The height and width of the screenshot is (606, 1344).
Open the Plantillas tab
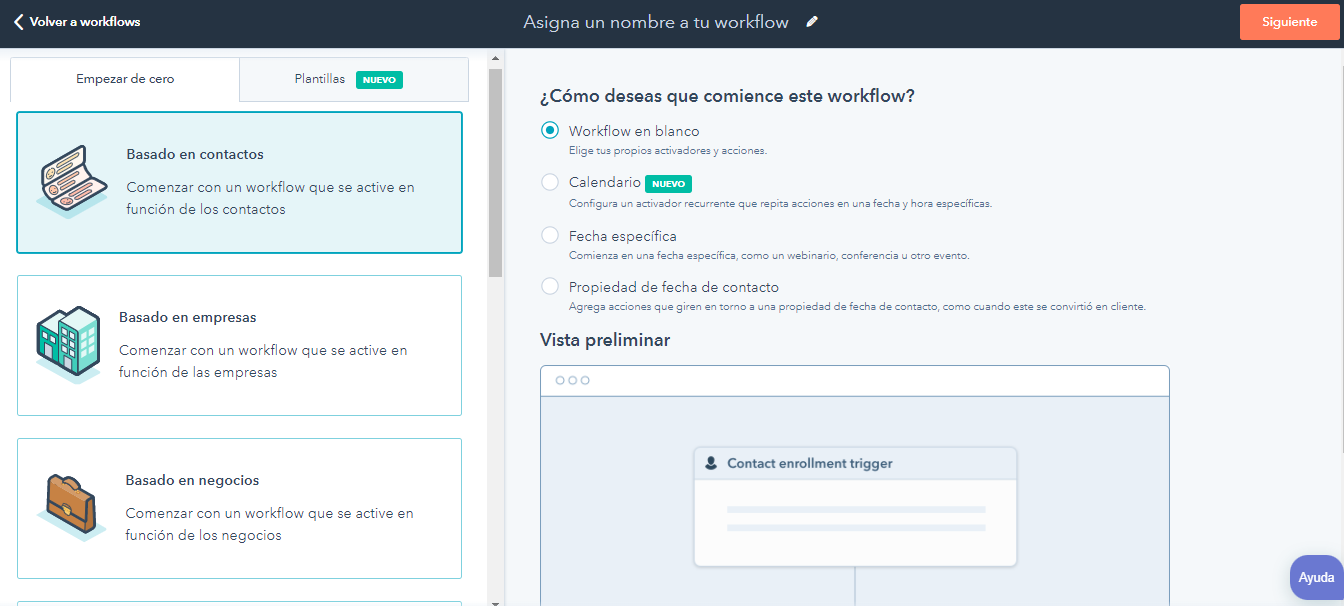(x=354, y=79)
